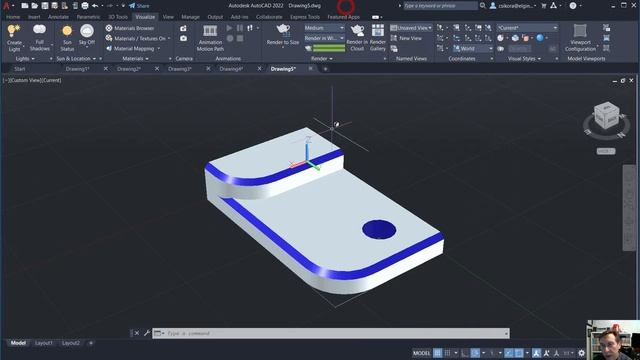Open the World coordinate system dropdown

click(x=473, y=49)
